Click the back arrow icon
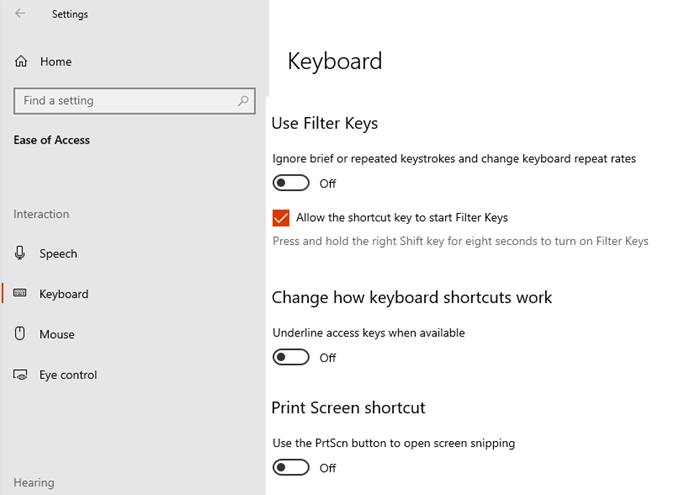This screenshot has height=495, width=700. click(x=21, y=14)
